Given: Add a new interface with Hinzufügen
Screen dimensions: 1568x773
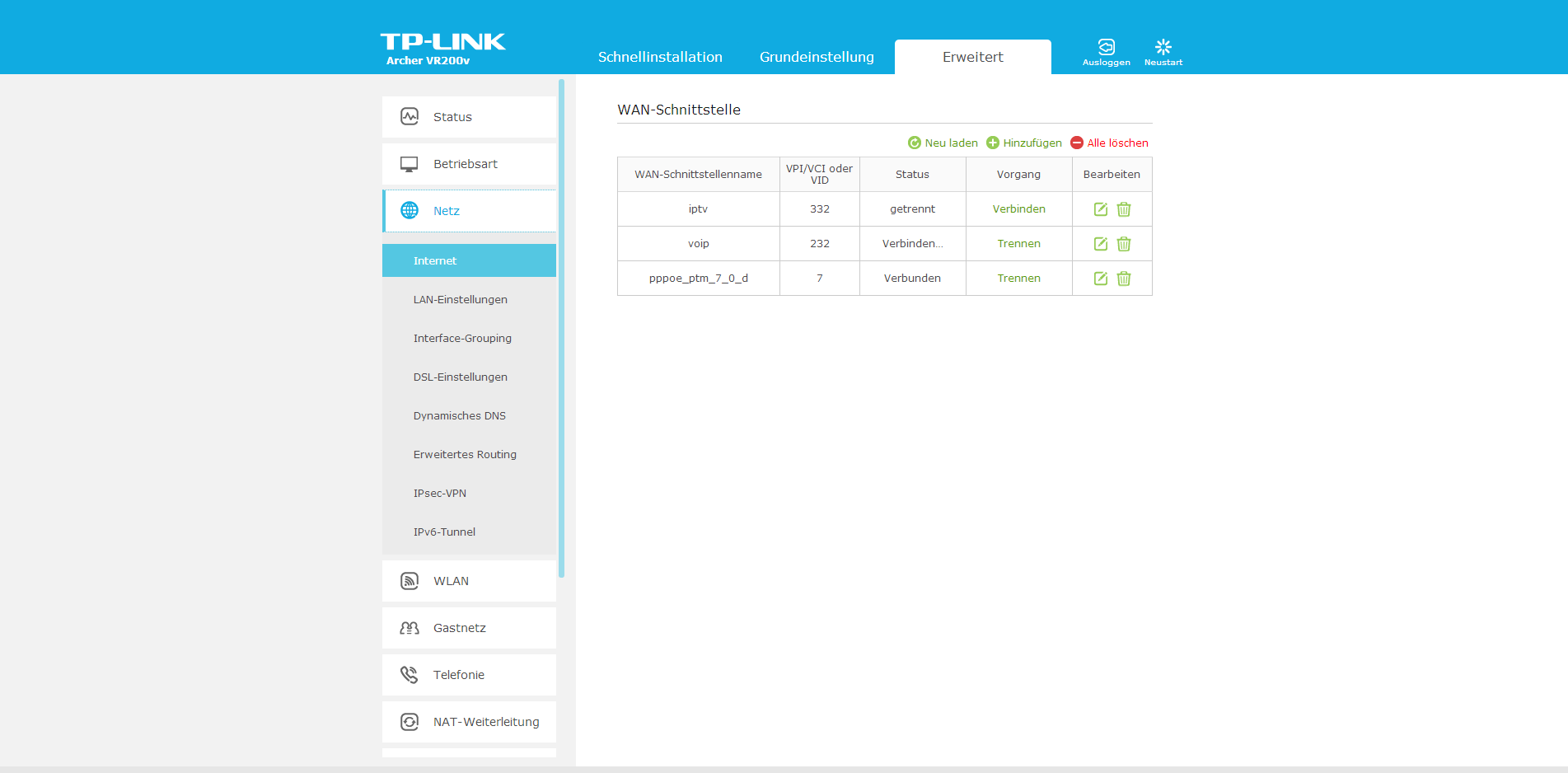Looking at the screenshot, I should pos(1024,143).
